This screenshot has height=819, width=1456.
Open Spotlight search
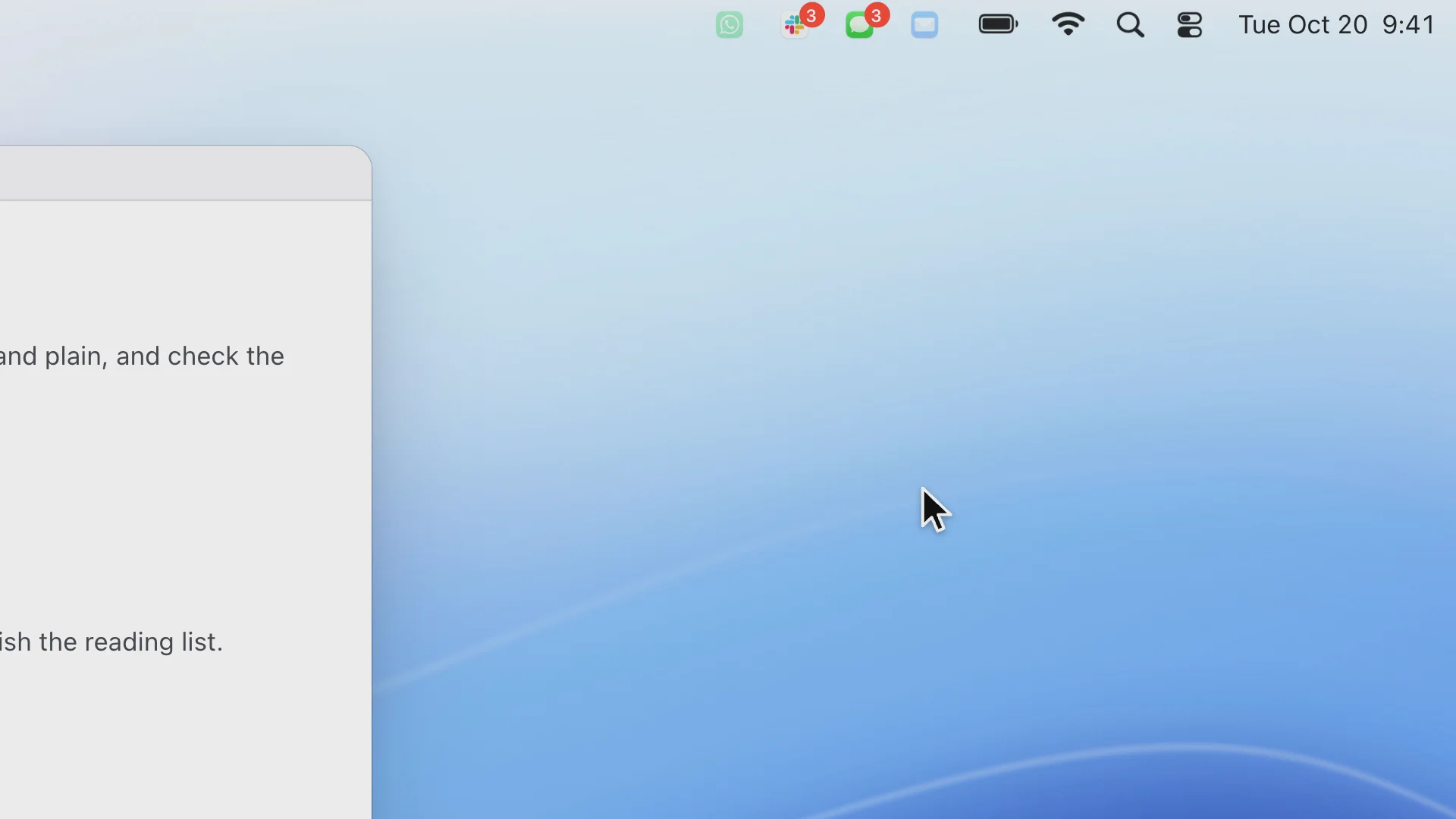1130,25
